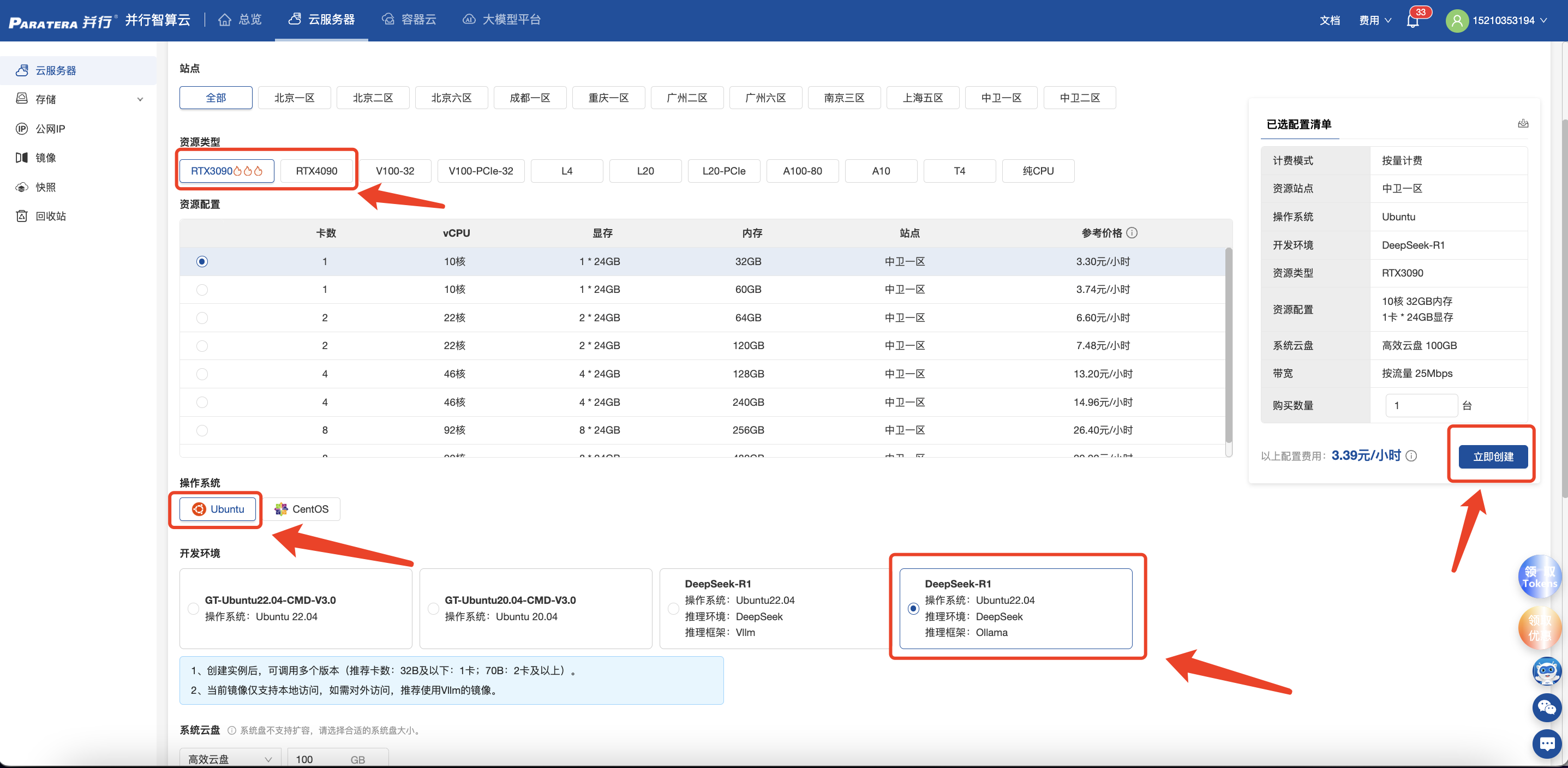Viewport: 1568px width, 768px height.
Task: Select the GT-Ubuntu20.04-CMD-V3.0 environment
Action: coord(536,609)
